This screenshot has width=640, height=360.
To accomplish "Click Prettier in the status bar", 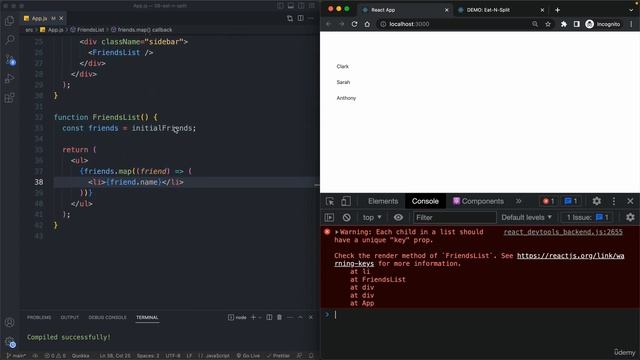I will click(278, 356).
